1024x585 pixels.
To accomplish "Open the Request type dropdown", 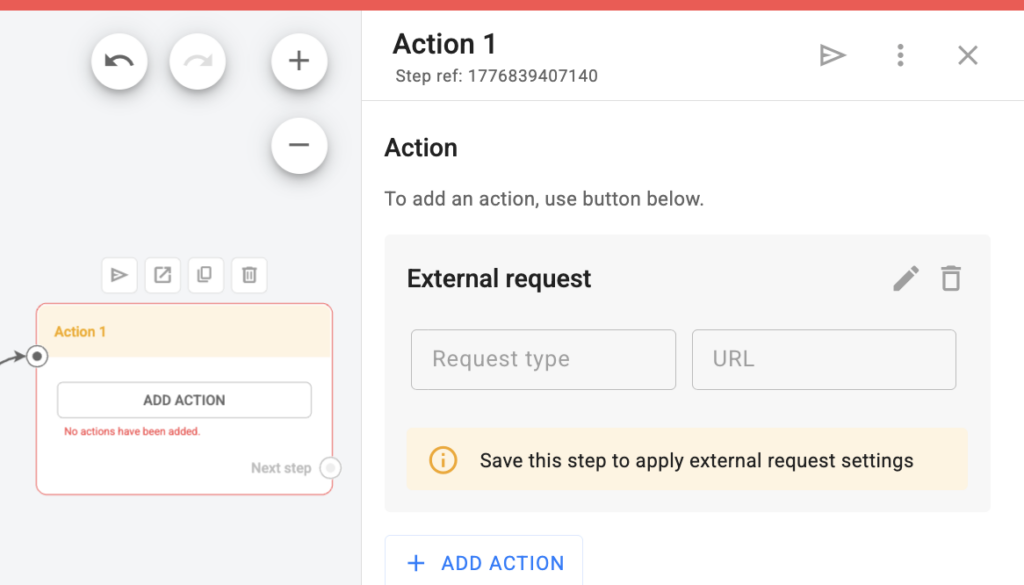I will pyautogui.click(x=543, y=360).
